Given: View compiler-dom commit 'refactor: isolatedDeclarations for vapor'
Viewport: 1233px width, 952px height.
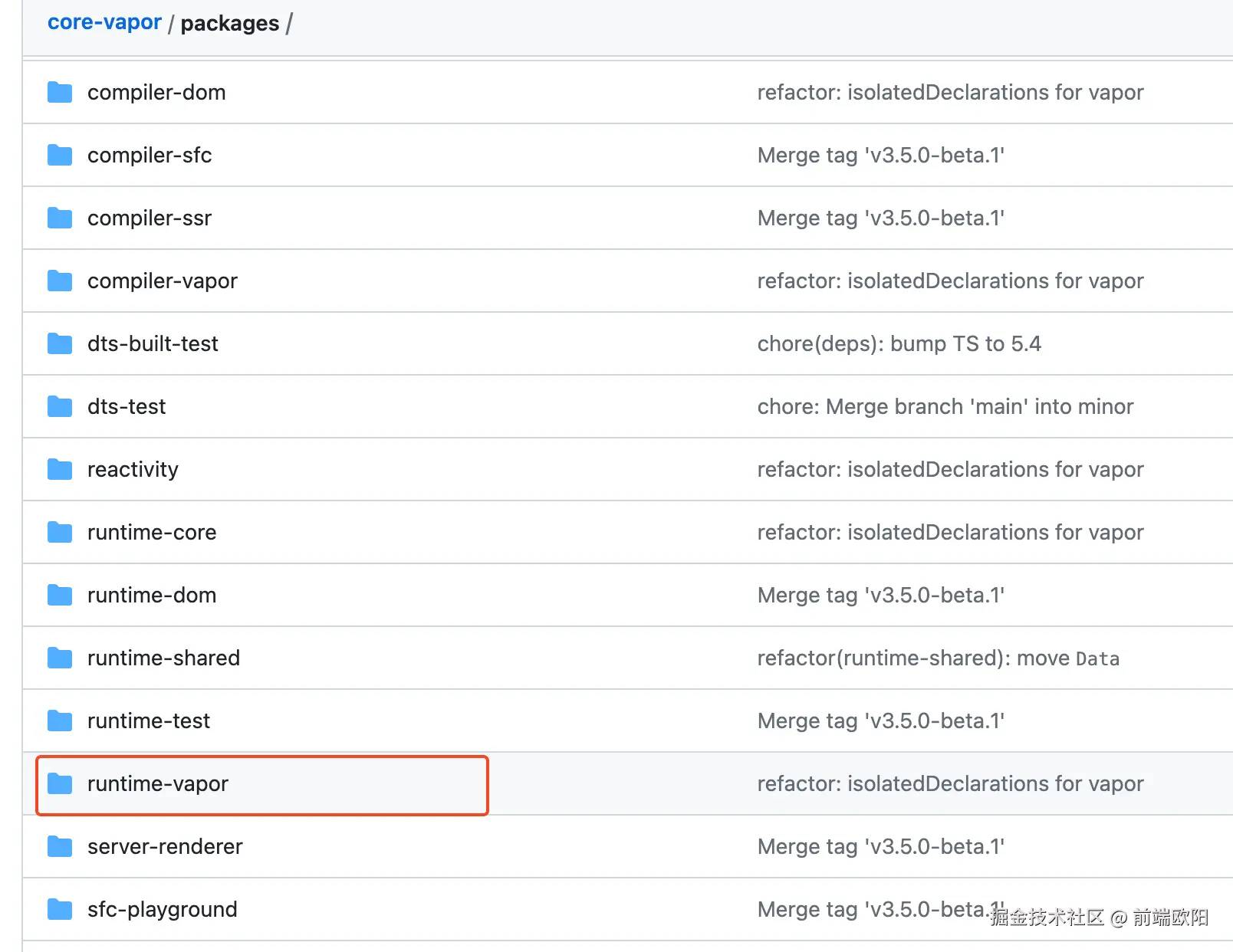Looking at the screenshot, I should 950,93.
